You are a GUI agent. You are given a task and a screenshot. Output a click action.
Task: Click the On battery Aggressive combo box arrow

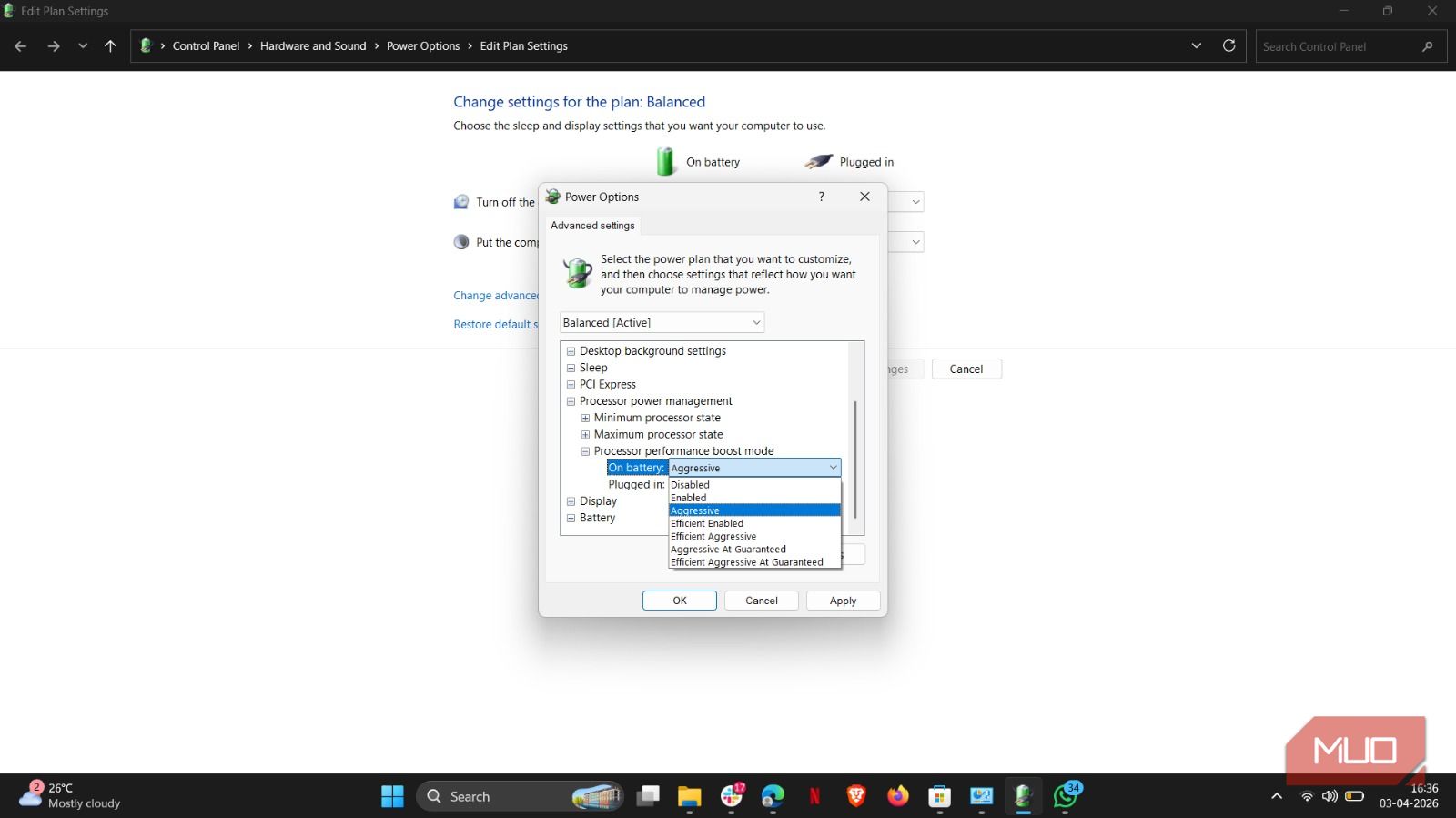(833, 468)
